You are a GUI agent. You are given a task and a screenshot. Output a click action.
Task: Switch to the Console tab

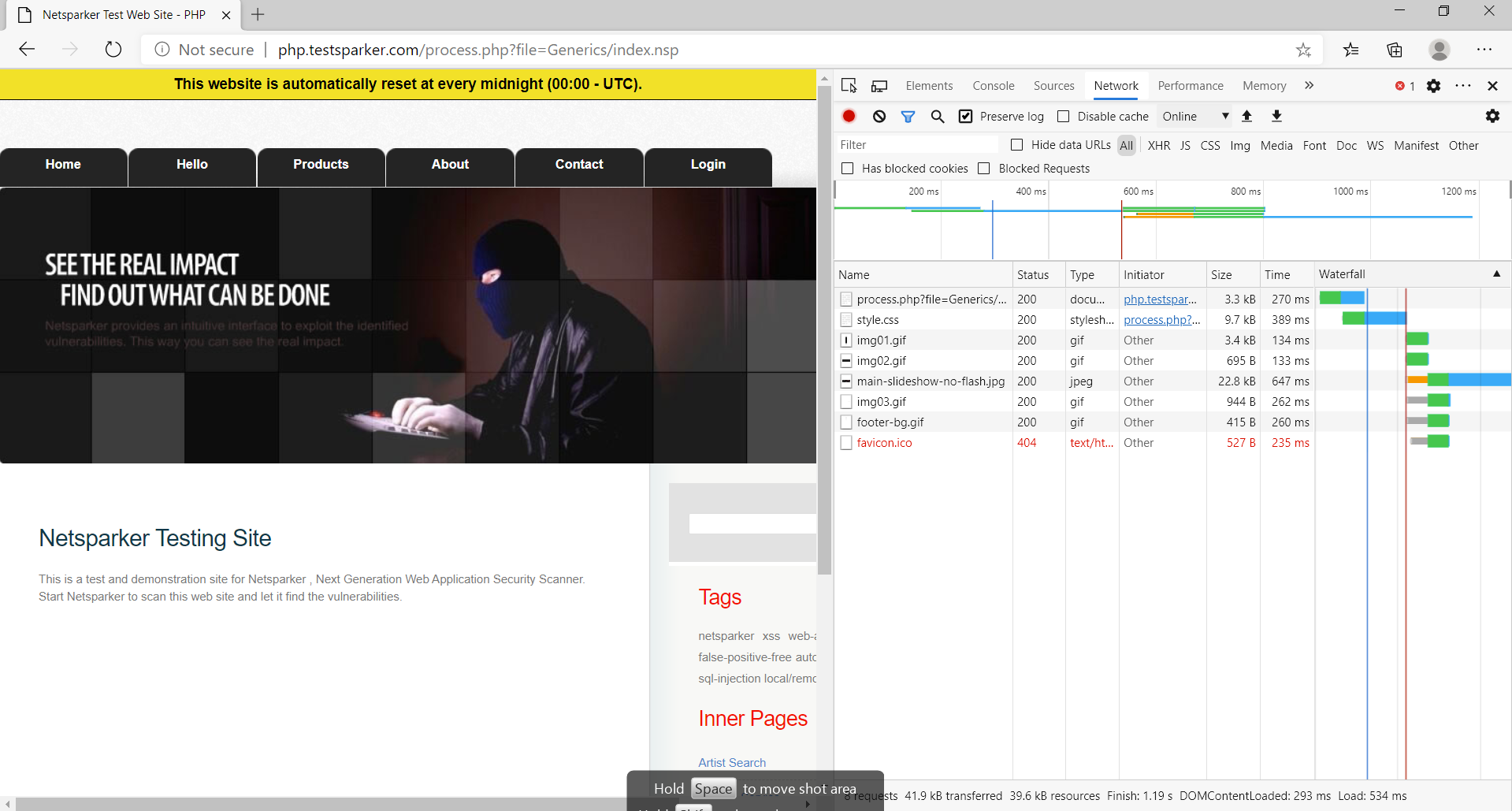[x=994, y=86]
